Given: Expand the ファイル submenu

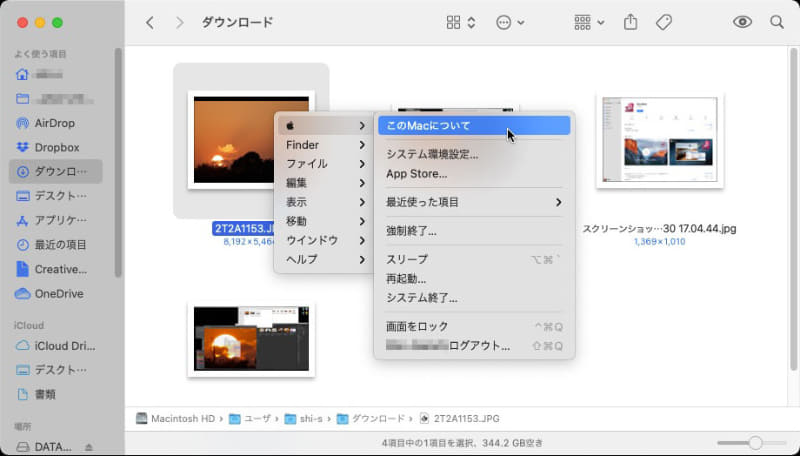Looking at the screenshot, I should pyautogui.click(x=326, y=164).
